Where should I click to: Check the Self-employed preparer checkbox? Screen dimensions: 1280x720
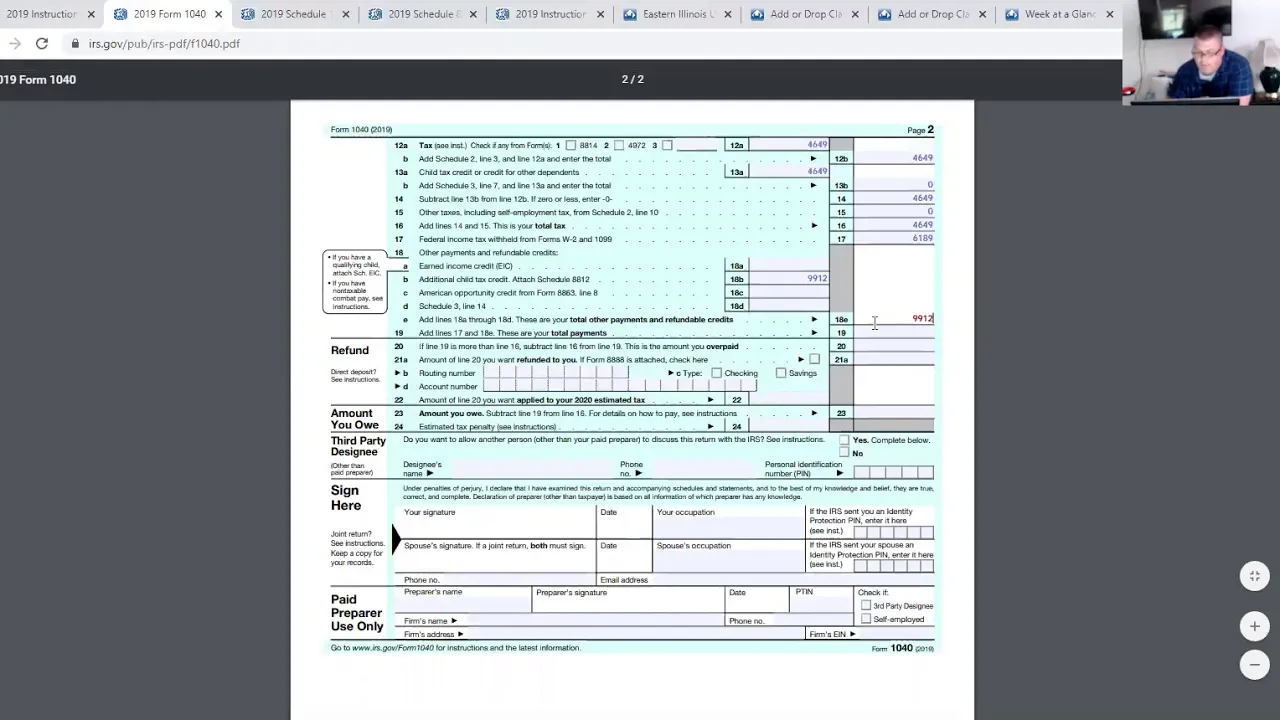click(x=866, y=619)
